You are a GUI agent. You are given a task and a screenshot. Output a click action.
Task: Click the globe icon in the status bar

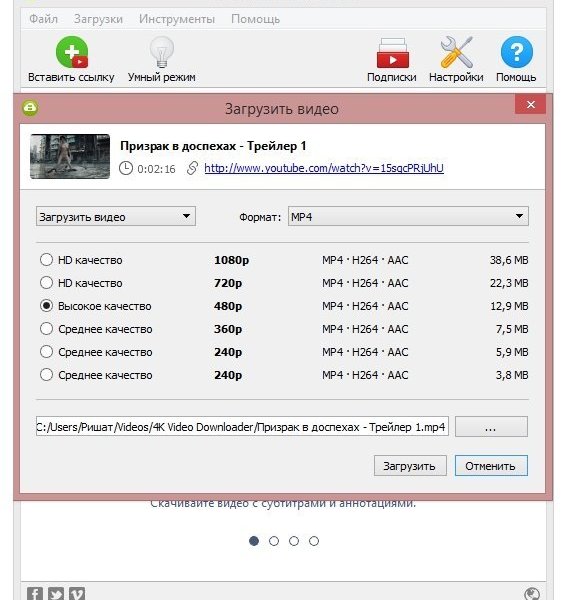coord(532,593)
